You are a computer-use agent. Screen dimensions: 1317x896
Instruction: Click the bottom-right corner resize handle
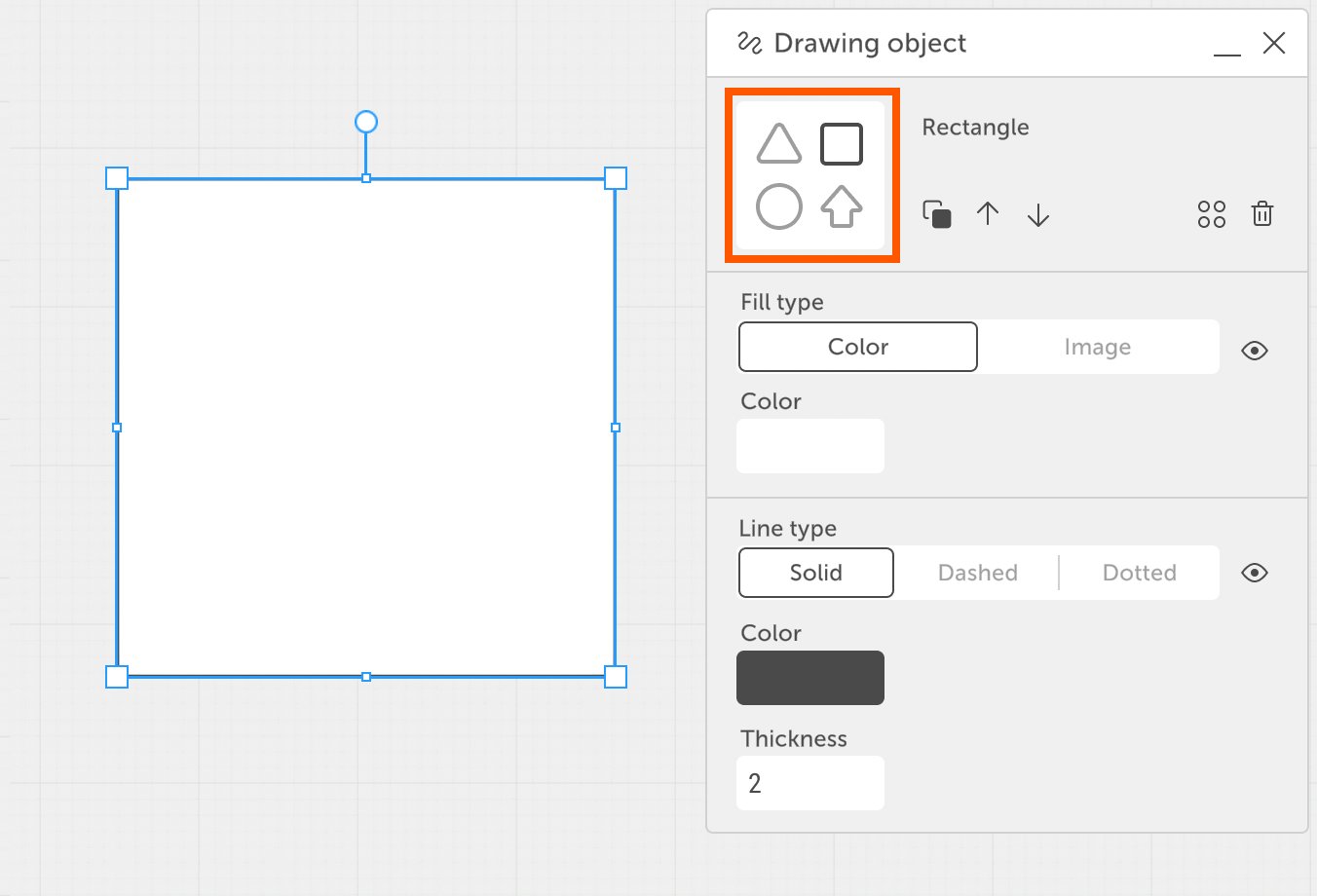(x=616, y=677)
